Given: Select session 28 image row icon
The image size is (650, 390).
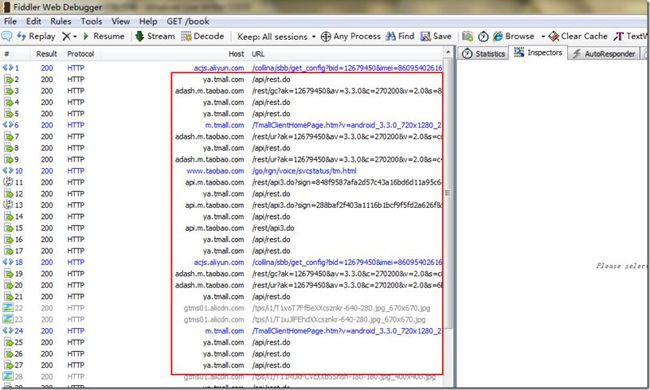Looking at the screenshot, I should pyautogui.click(x=8, y=376).
